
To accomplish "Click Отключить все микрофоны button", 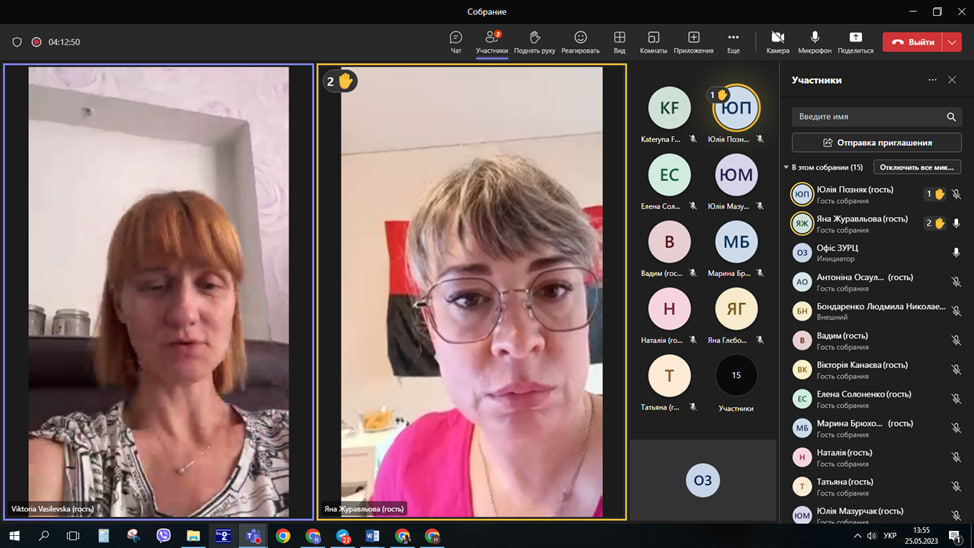I will coord(917,167).
